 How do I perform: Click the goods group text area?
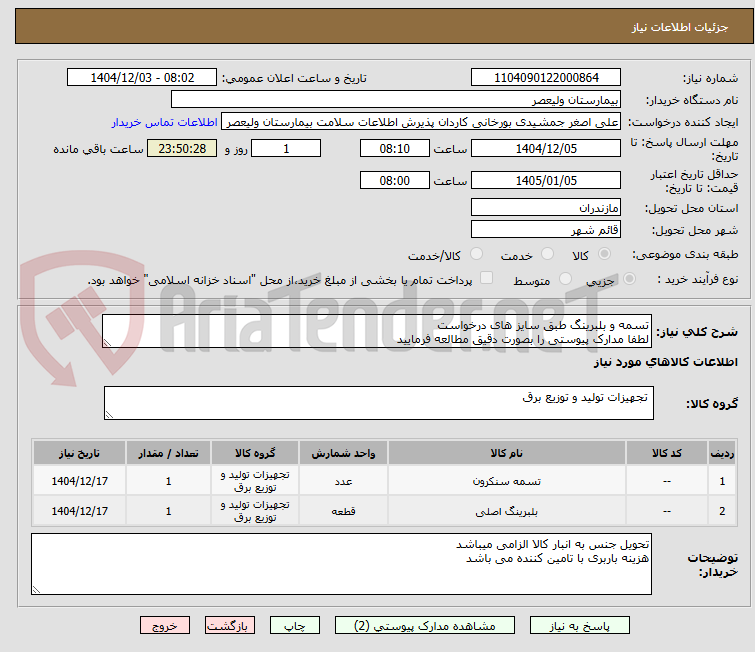(x=379, y=403)
